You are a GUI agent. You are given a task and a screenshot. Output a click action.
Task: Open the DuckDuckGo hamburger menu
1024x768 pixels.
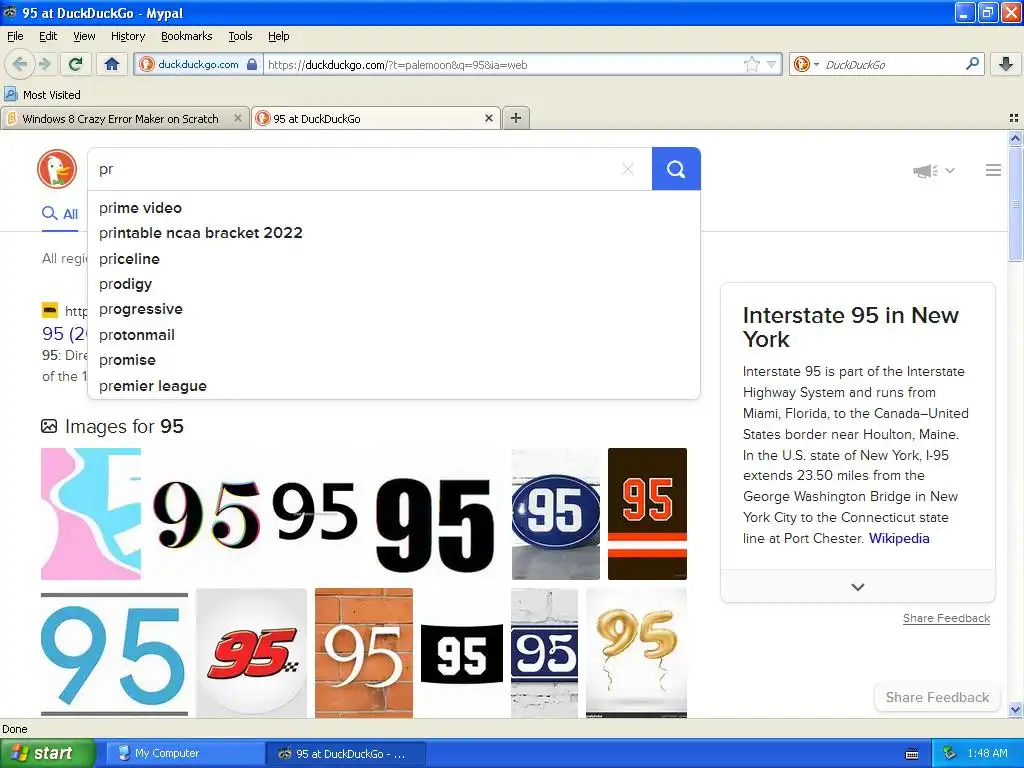[993, 170]
